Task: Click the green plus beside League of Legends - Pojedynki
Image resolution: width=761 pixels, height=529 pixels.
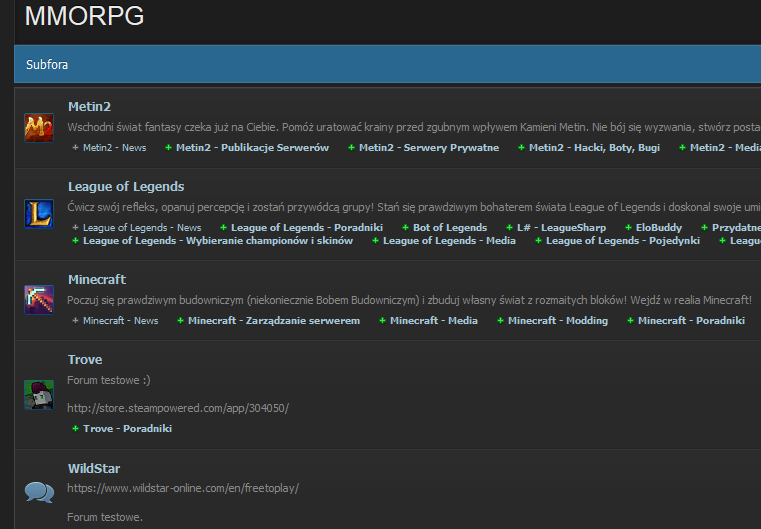Action: pos(538,241)
